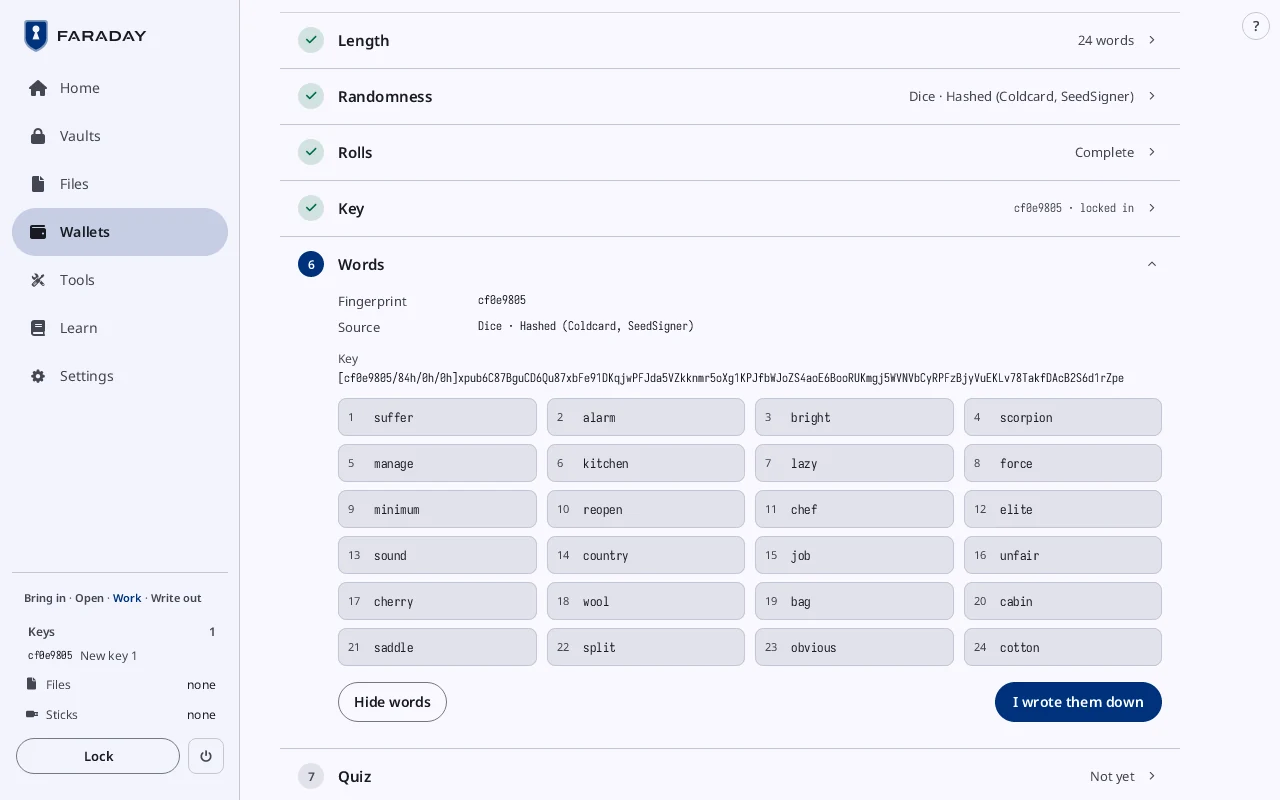Viewport: 1280px width, 800px height.
Task: Expand the Rolls section chevron
Action: pos(1152,152)
